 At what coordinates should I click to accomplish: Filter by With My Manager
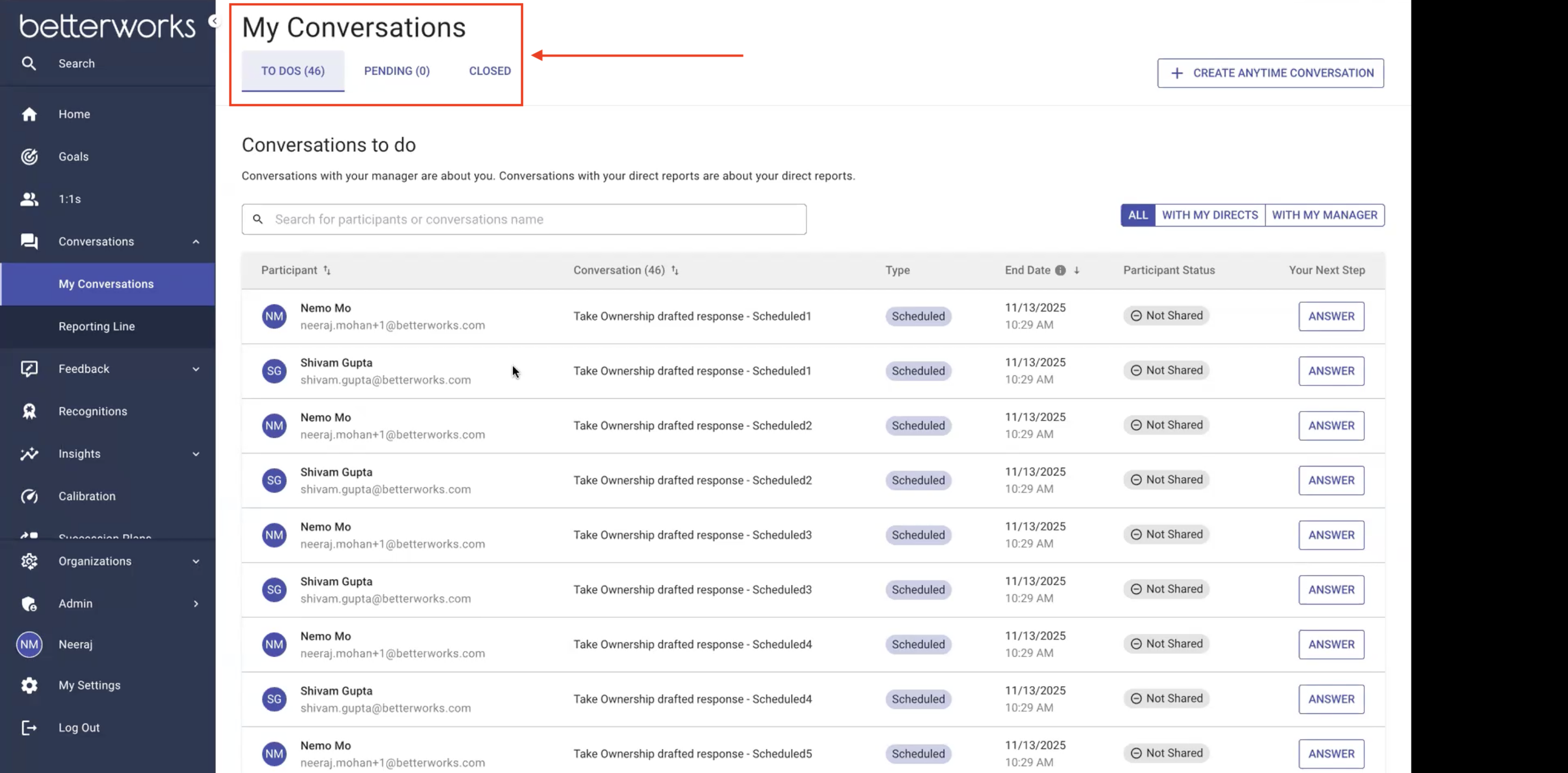click(x=1324, y=215)
